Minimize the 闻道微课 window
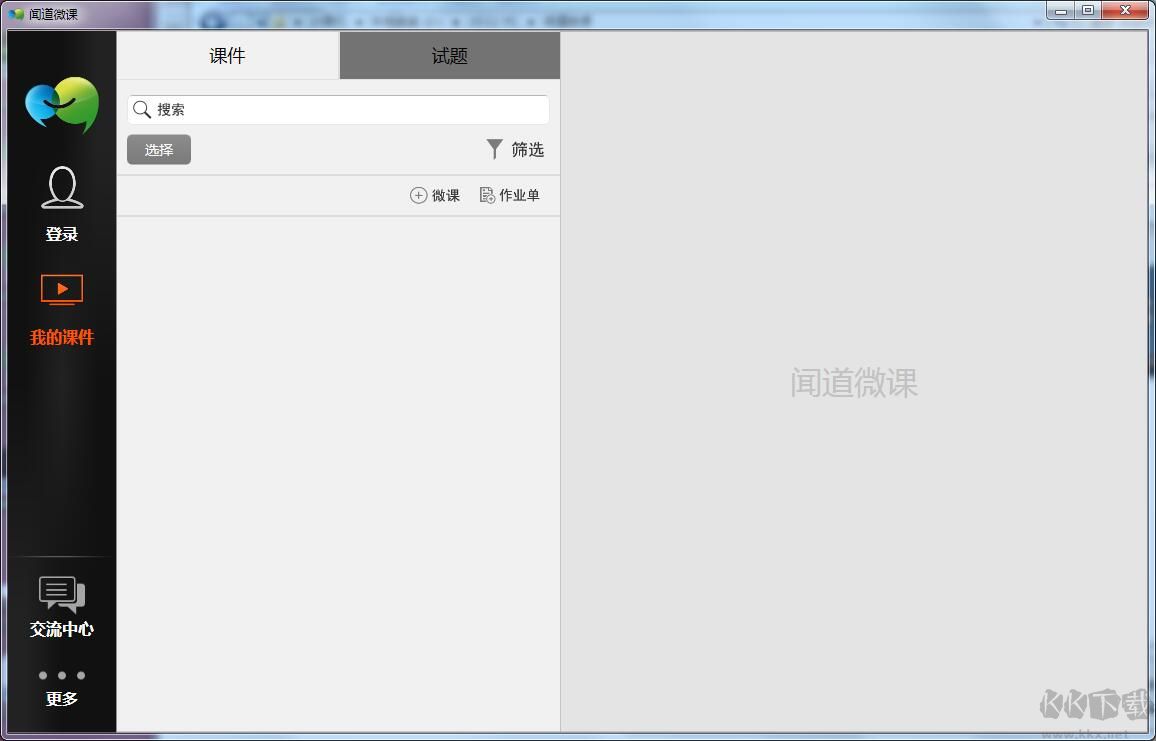1156x741 pixels. (1061, 11)
